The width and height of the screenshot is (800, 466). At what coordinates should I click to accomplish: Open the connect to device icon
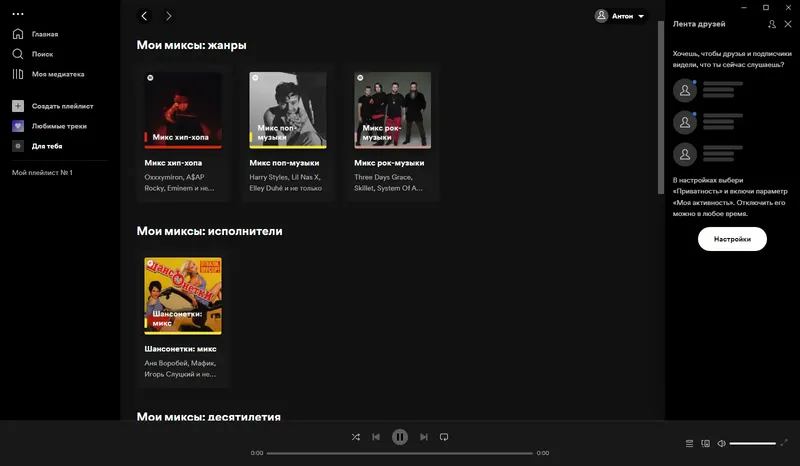706,444
